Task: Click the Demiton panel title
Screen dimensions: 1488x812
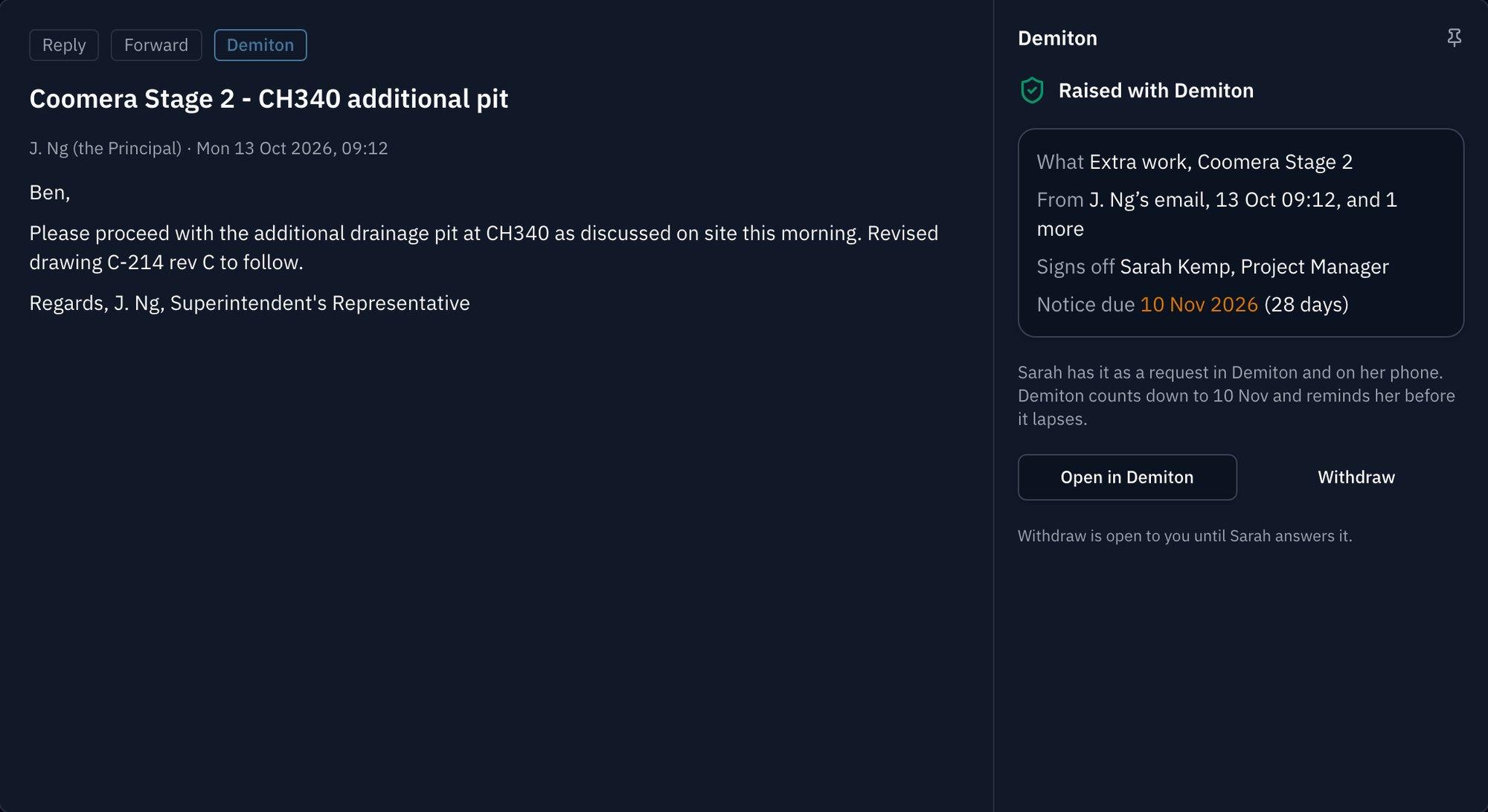Action: click(x=1057, y=39)
